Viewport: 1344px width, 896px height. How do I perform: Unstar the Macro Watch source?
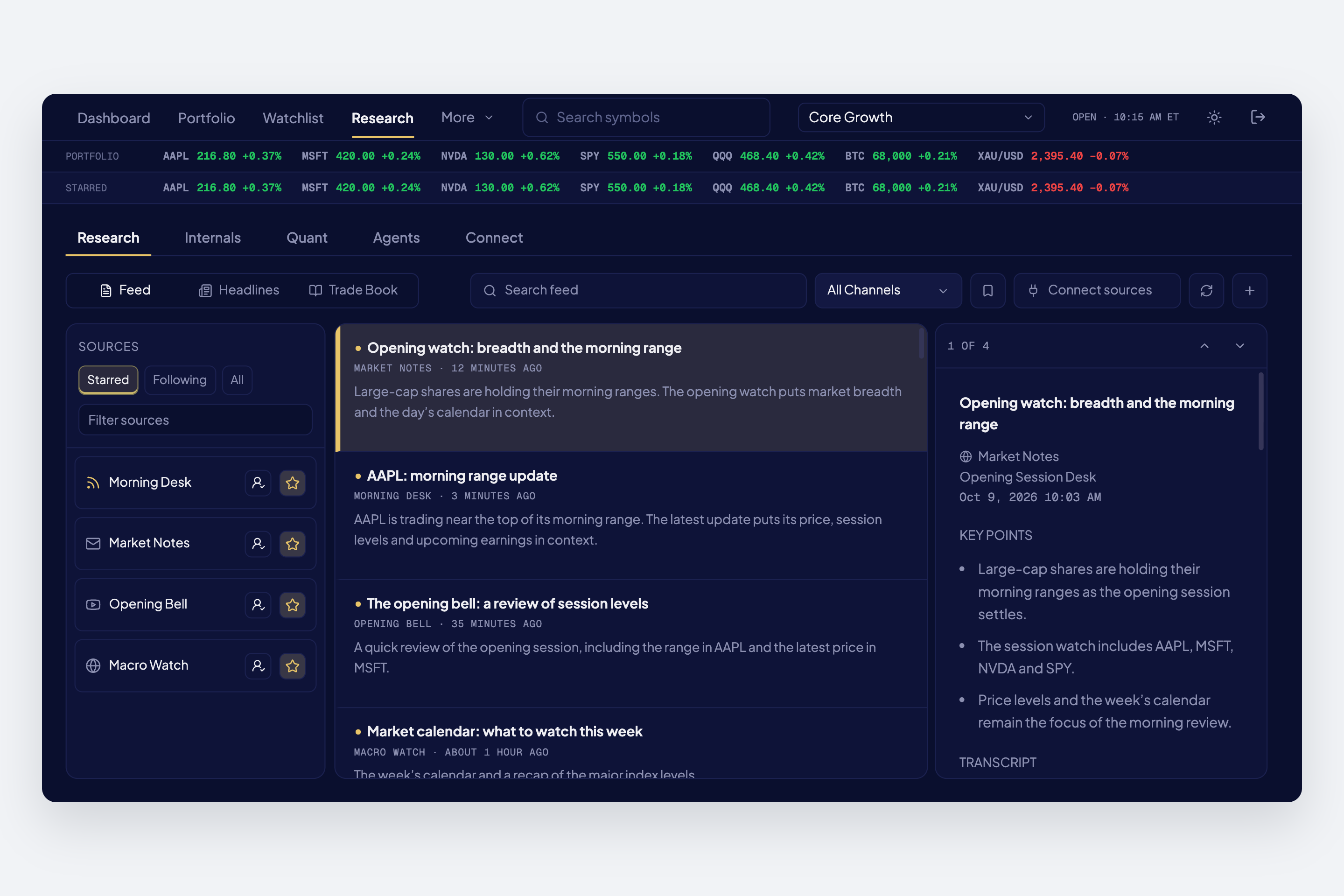(x=293, y=666)
